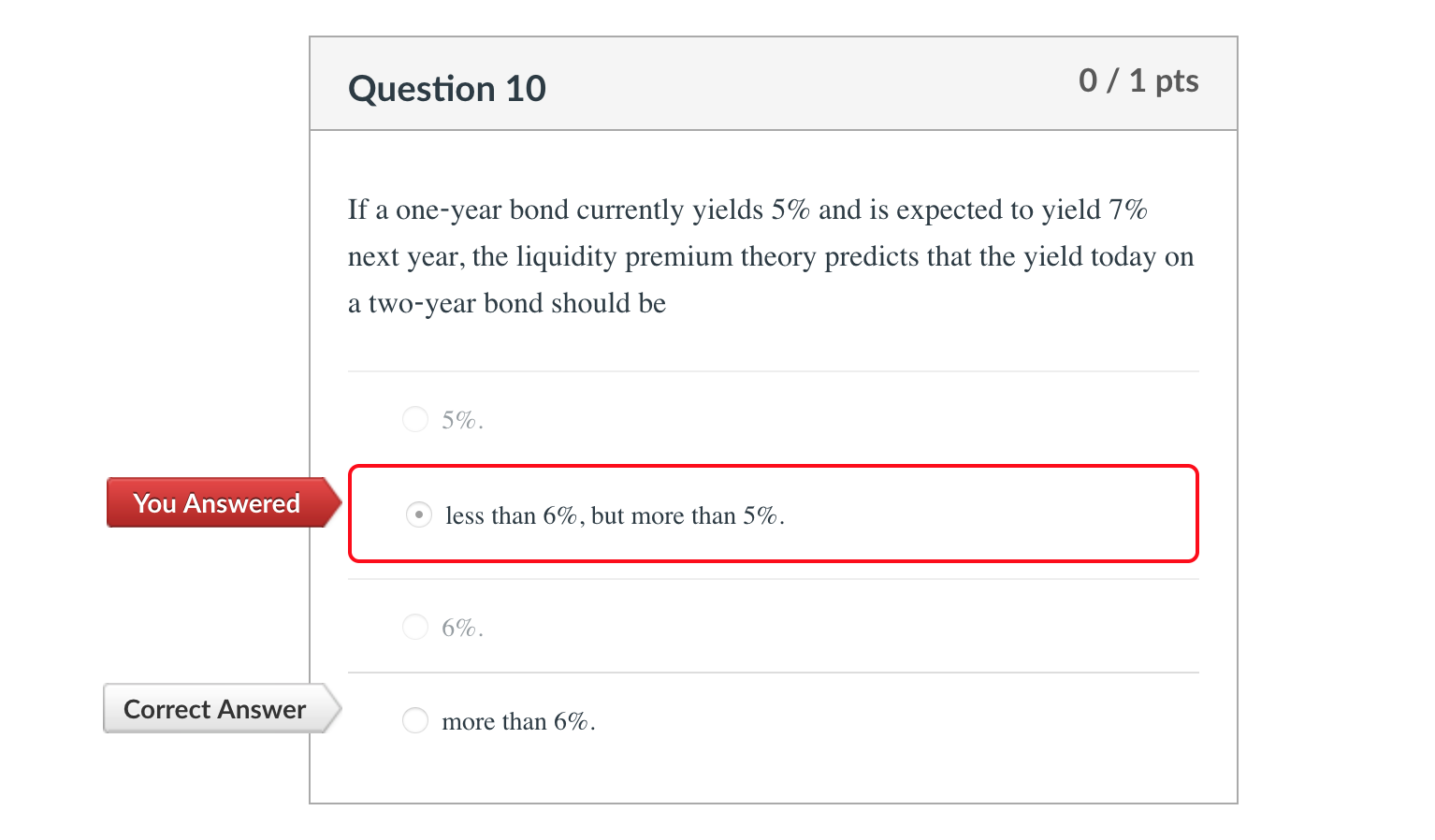Deselect the 'less than 6%, but more than 5%' option

pos(417,514)
